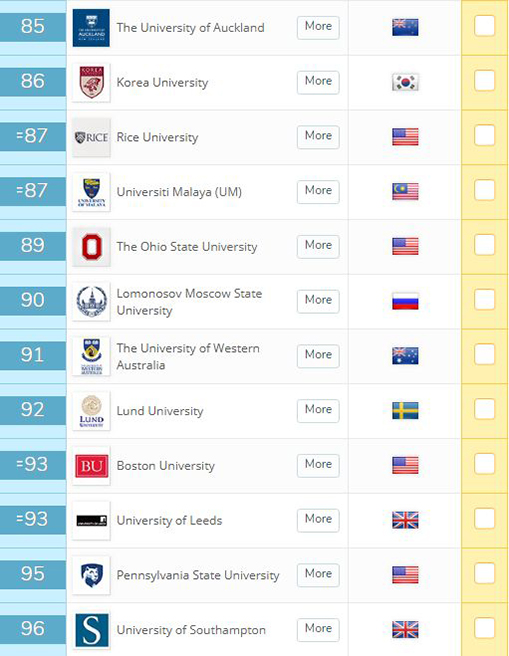The width and height of the screenshot is (509, 656).
Task: Click the Swedish flag beside Lund University
Action: coord(405,410)
